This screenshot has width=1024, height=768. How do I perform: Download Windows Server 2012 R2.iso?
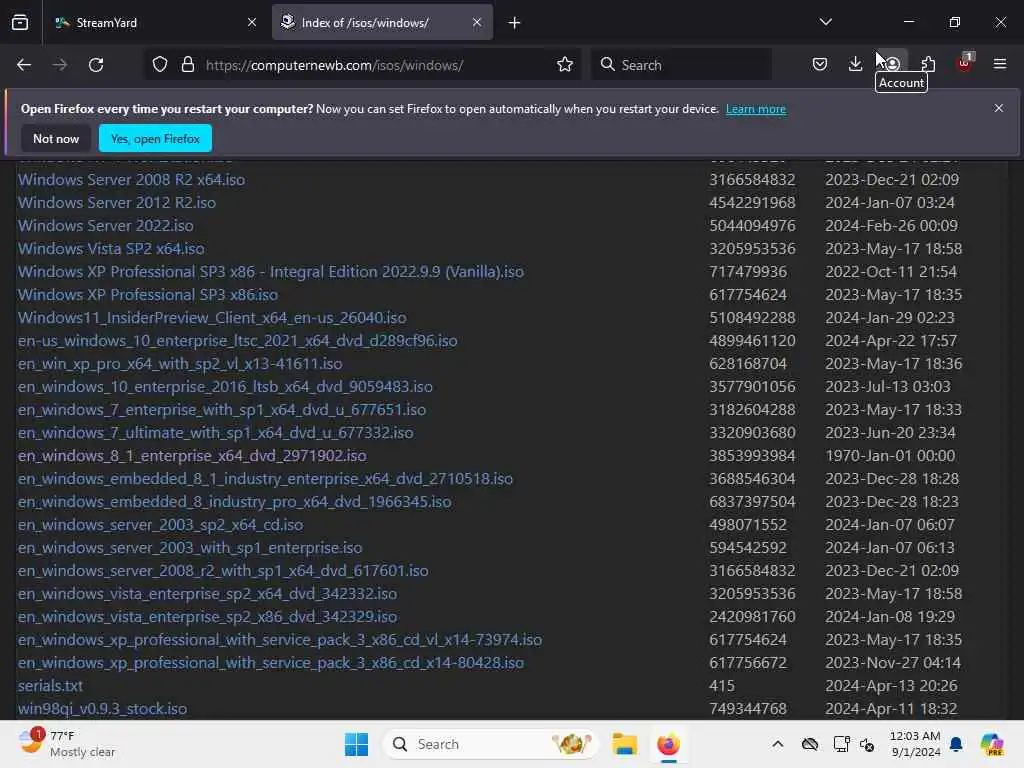coord(117,202)
